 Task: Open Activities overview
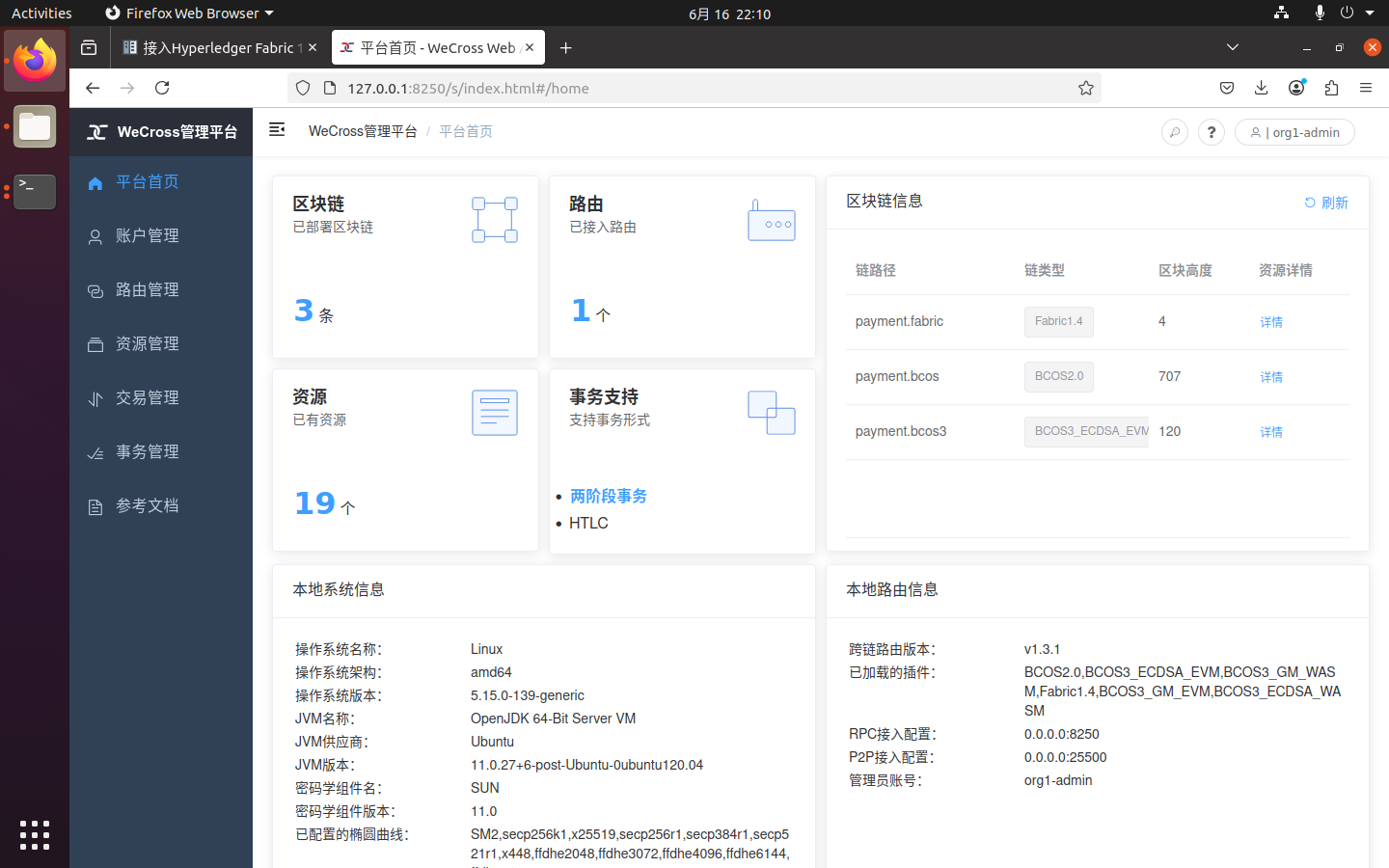(41, 14)
